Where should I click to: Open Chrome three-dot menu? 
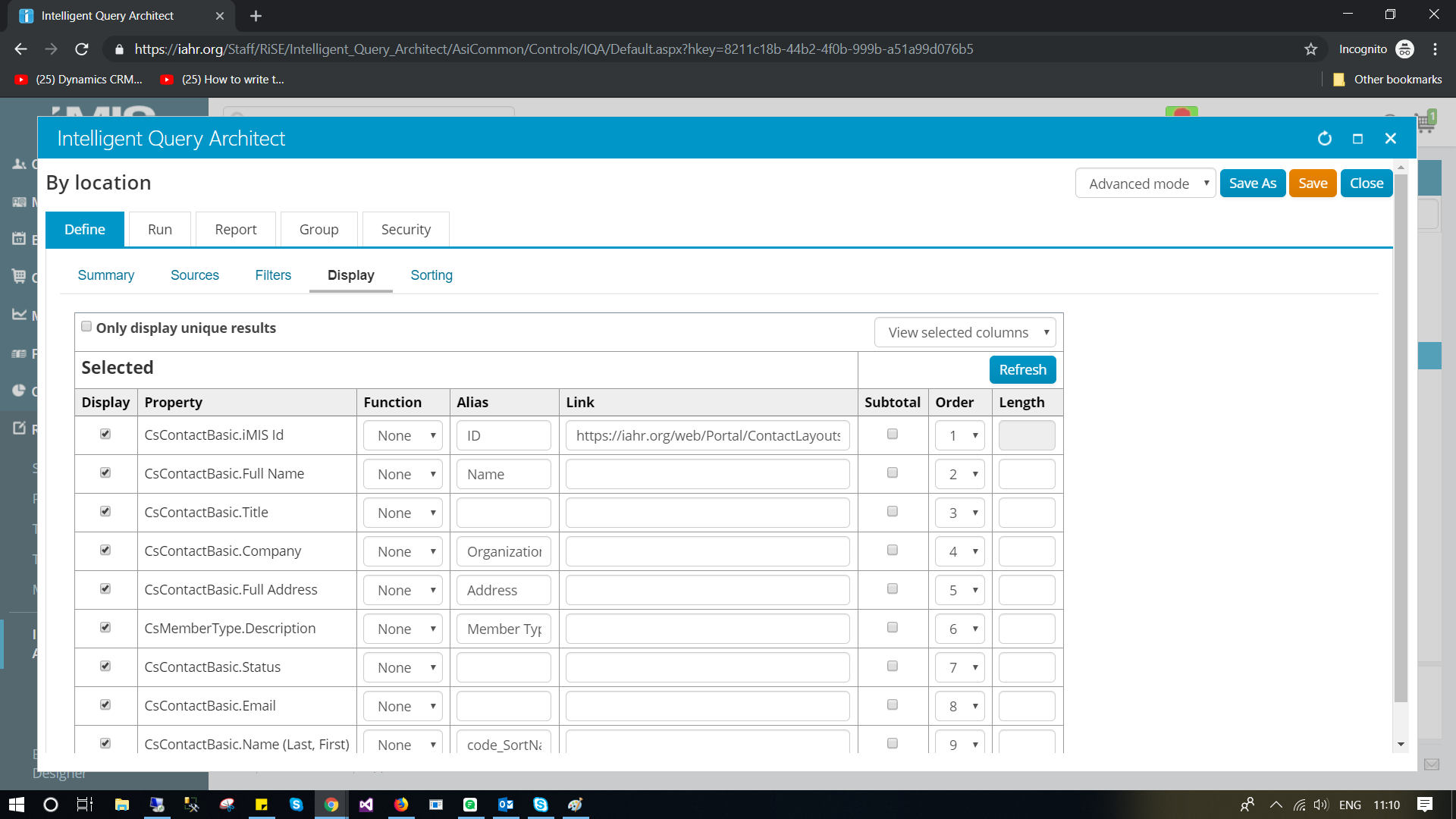(1435, 49)
